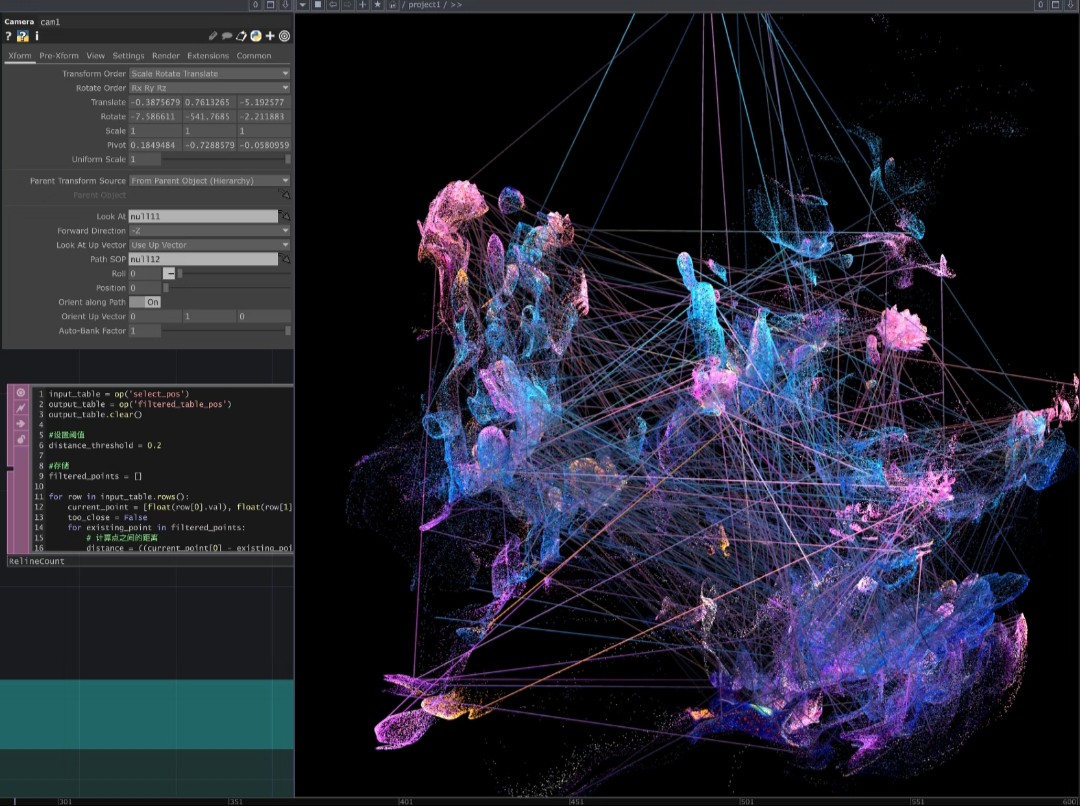Click the star bookmark icon in path bar
This screenshot has width=1080, height=806.
tap(377, 5)
